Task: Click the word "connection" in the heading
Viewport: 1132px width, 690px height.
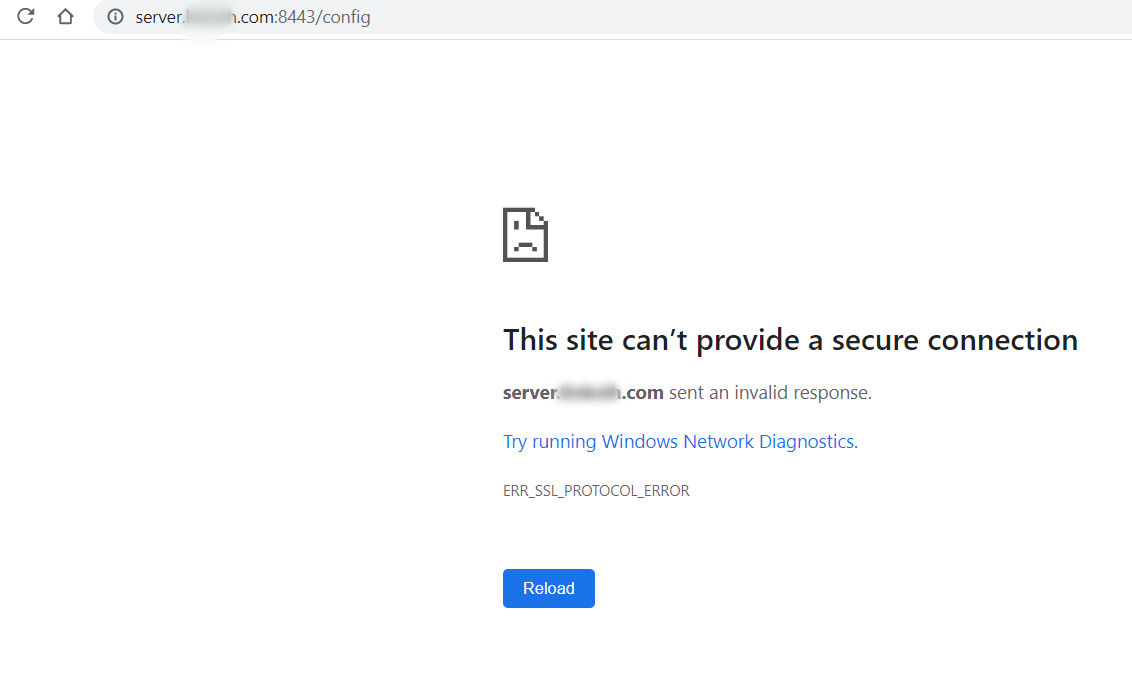Action: click(x=1002, y=340)
